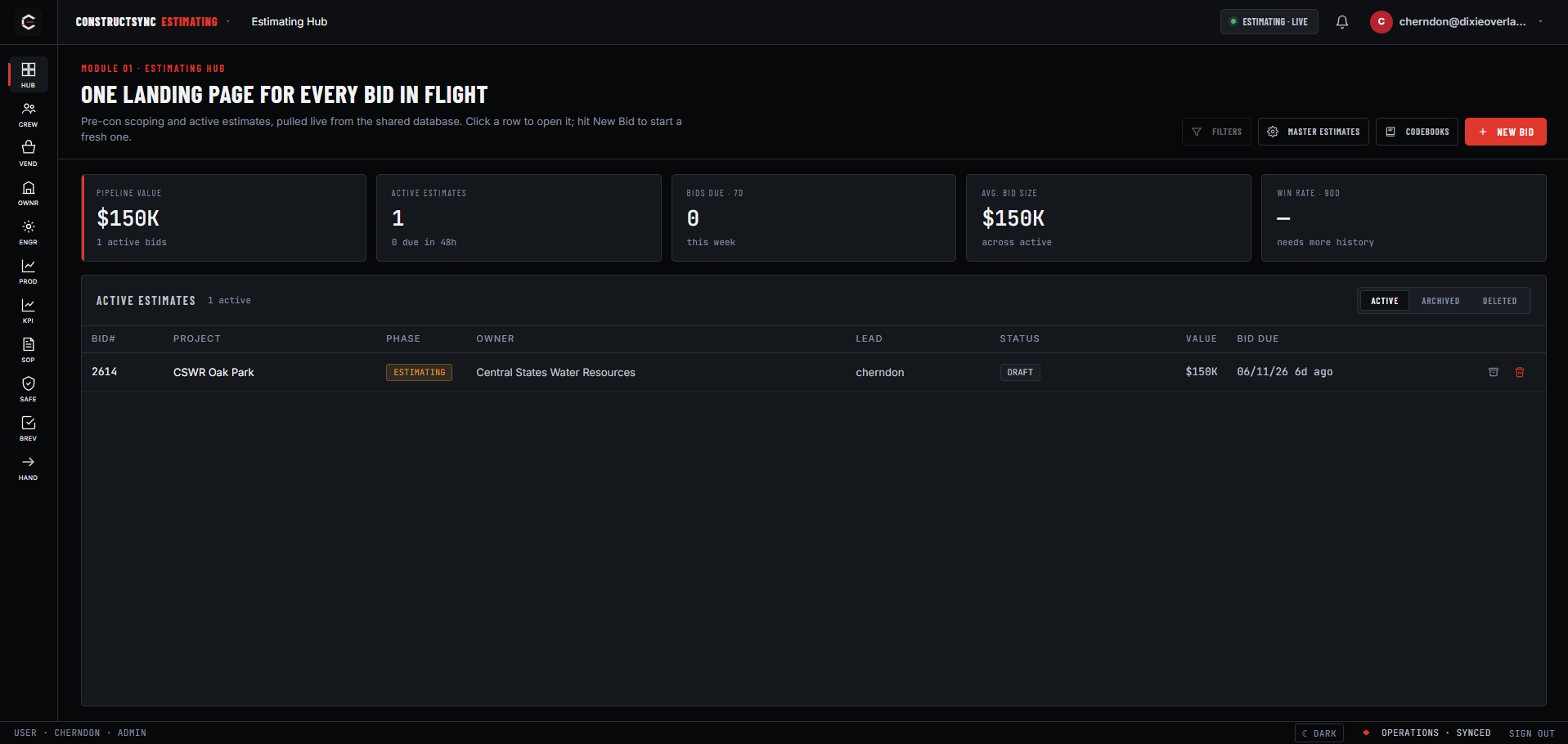1568x744 pixels.
Task: Open the PROD chart module
Action: (28, 271)
